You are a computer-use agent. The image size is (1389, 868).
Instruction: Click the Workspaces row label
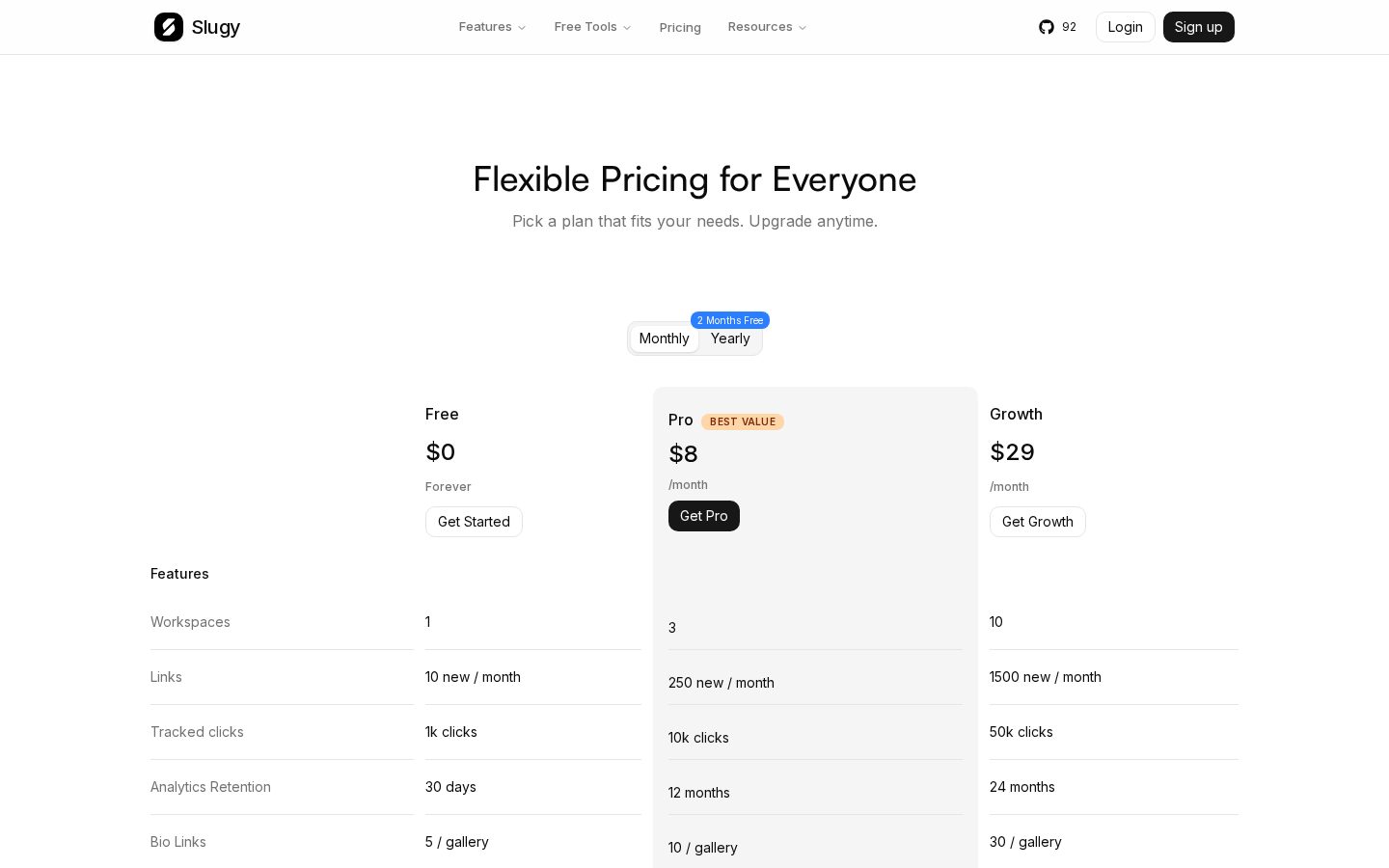click(x=190, y=622)
